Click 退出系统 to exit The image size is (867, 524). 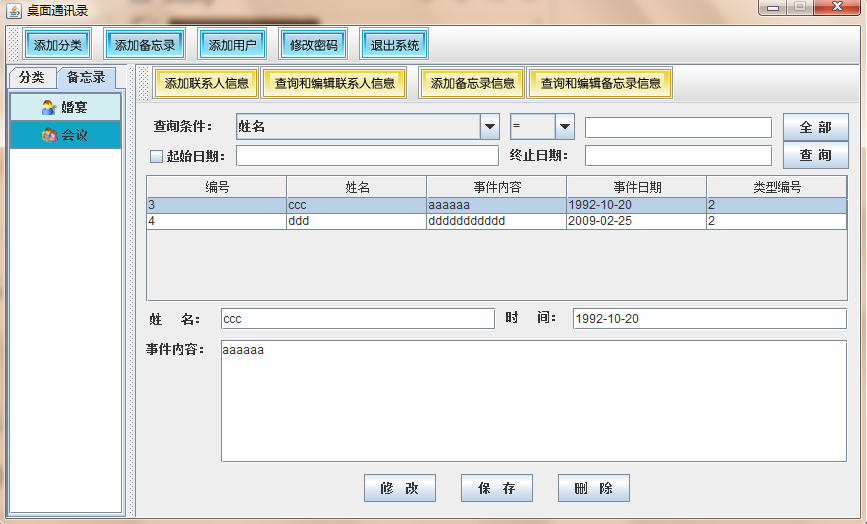pos(394,45)
